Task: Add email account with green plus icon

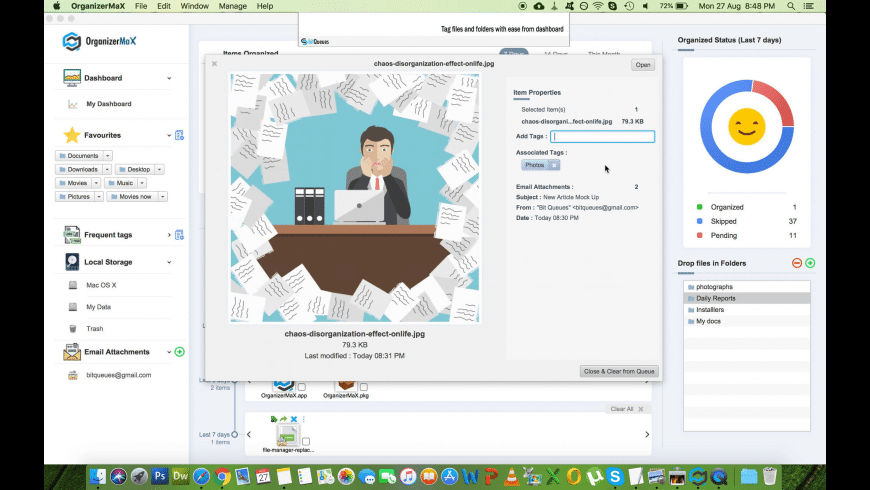Action: click(x=179, y=352)
